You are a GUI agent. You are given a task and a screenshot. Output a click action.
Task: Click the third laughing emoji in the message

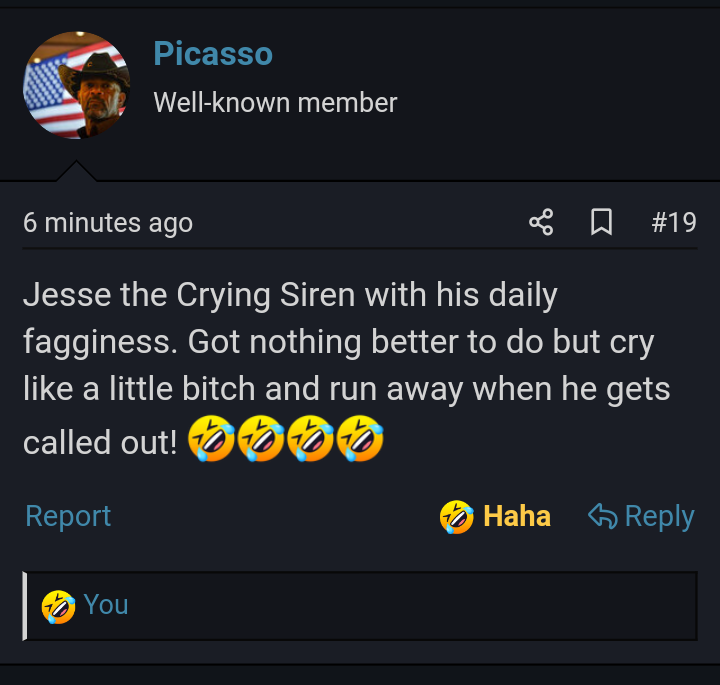pos(310,438)
